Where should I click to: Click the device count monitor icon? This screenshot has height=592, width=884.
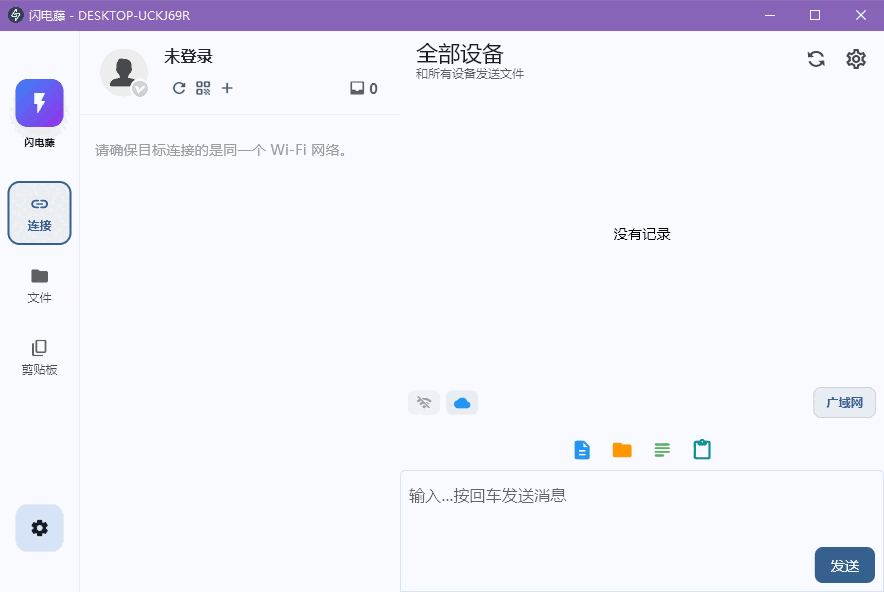coord(357,87)
